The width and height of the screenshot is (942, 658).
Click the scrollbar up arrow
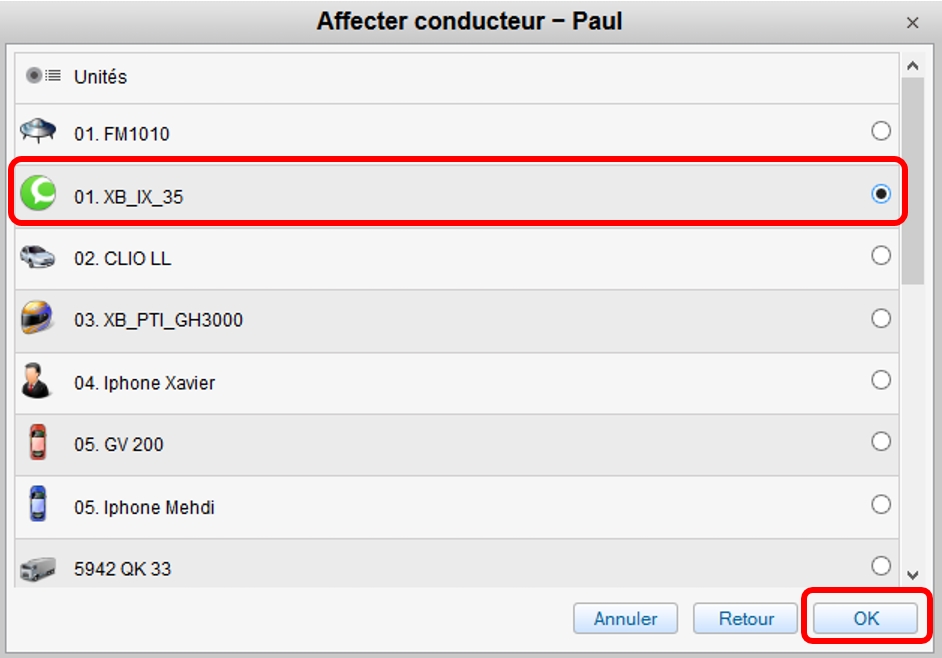913,66
